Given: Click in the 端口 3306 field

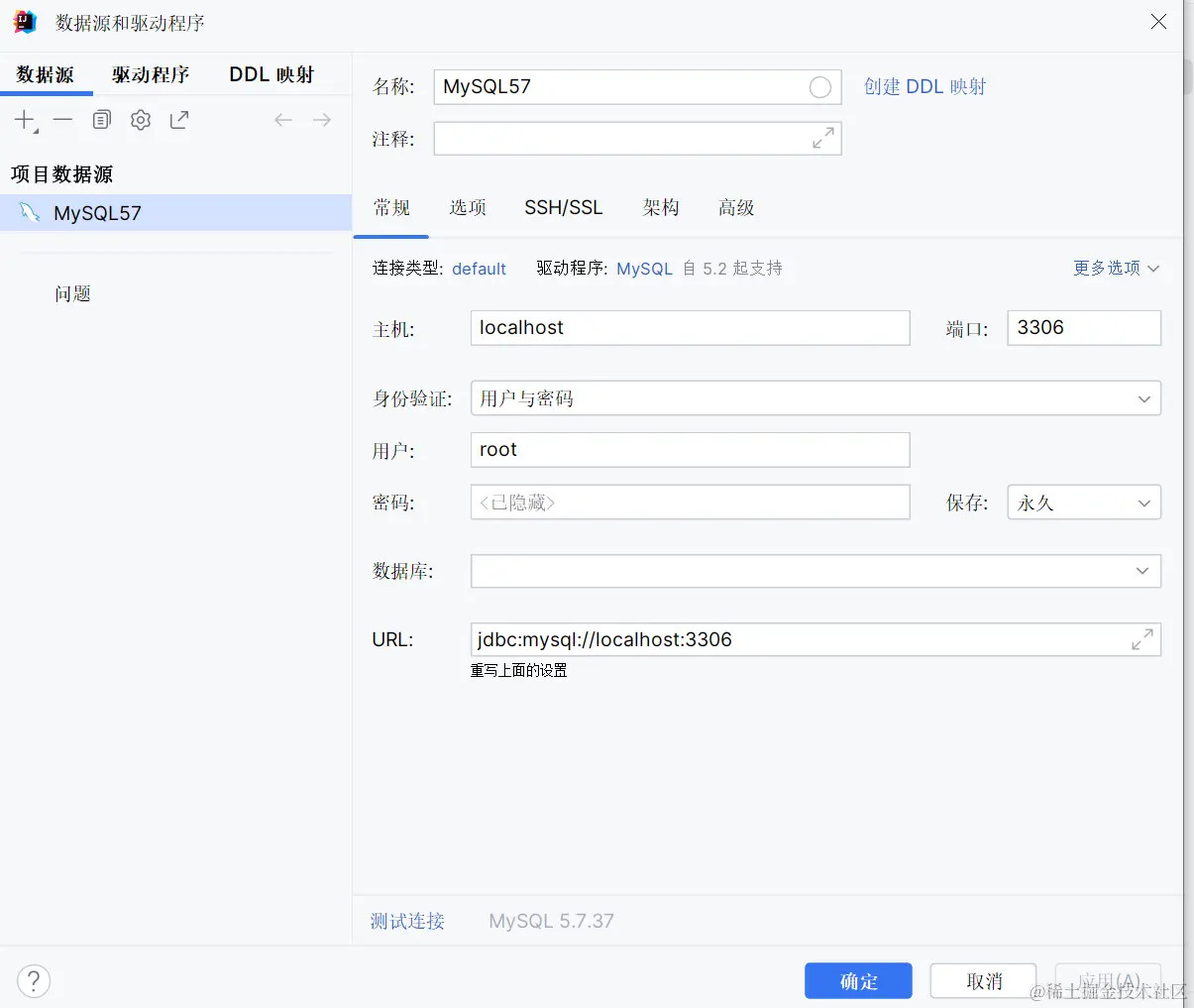Looking at the screenshot, I should pos(1084,328).
